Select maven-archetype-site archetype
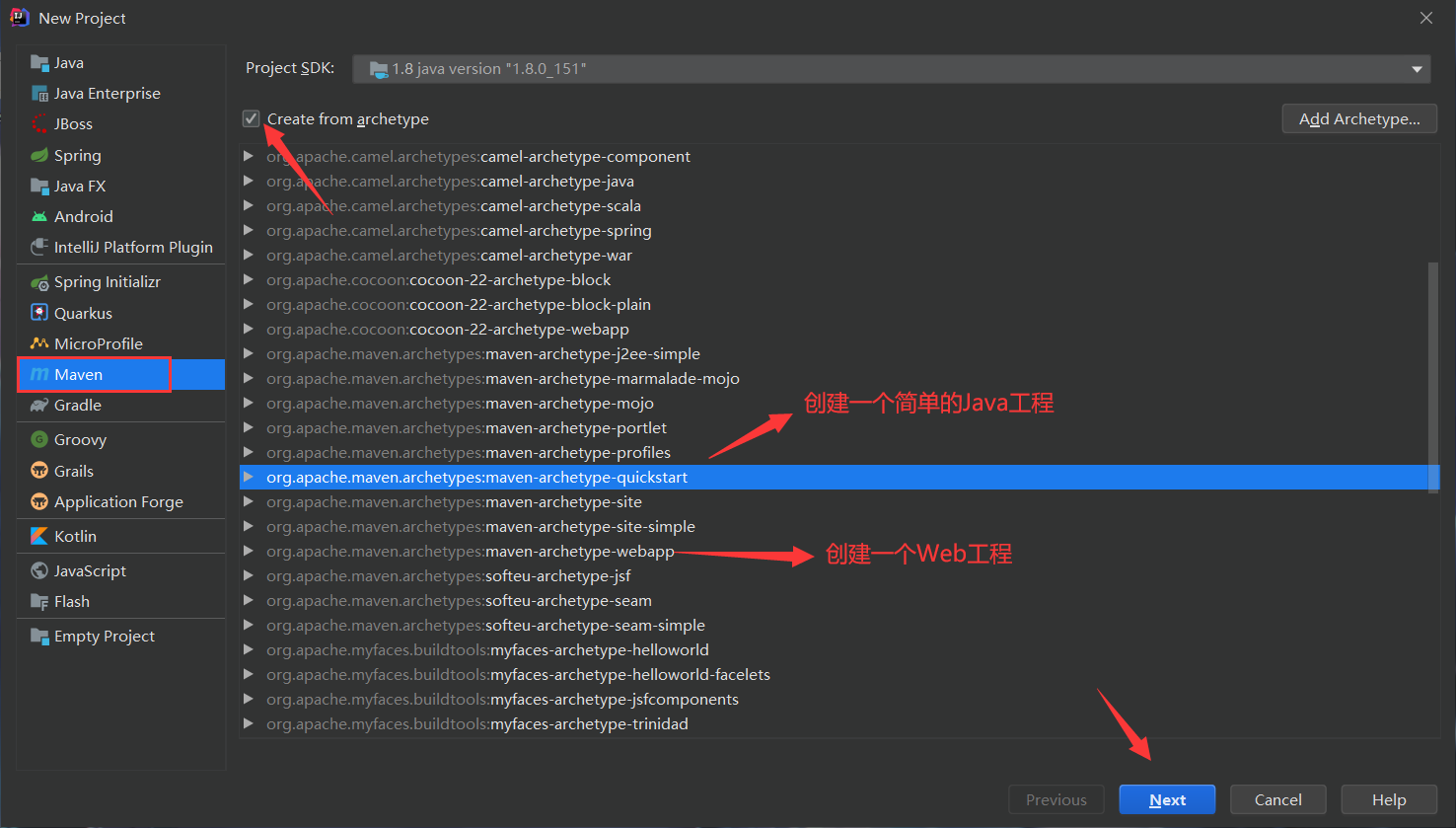Viewport: 1456px width, 828px height. pyautogui.click(x=454, y=501)
